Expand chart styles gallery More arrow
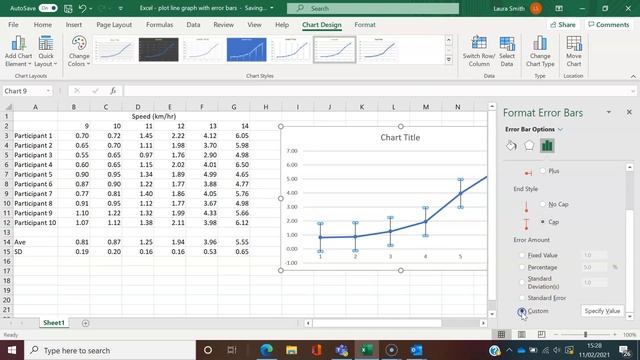Screen dimensions: 640x360 coord(449,60)
